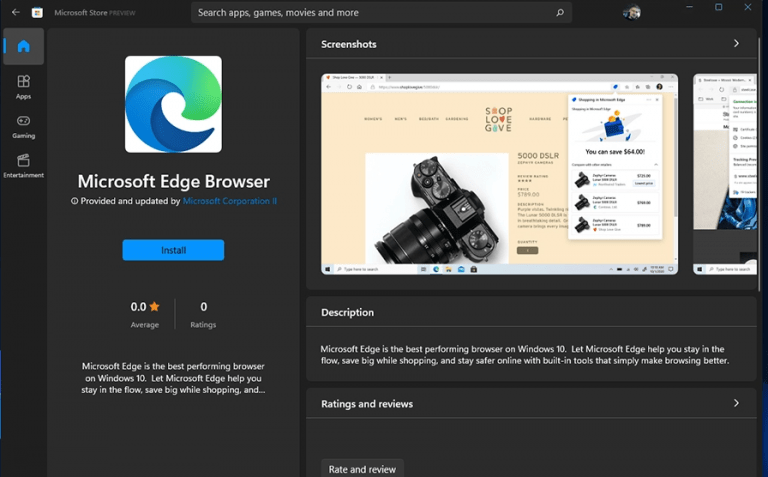768x477 pixels.
Task: Click the orange rating star
Action: pos(154,307)
